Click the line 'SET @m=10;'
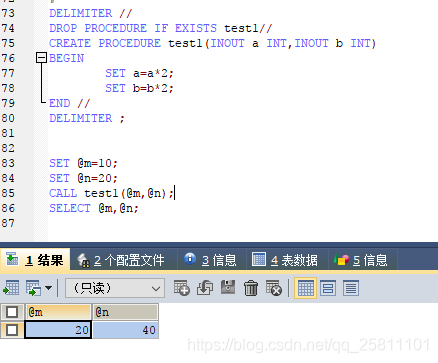 83,163
